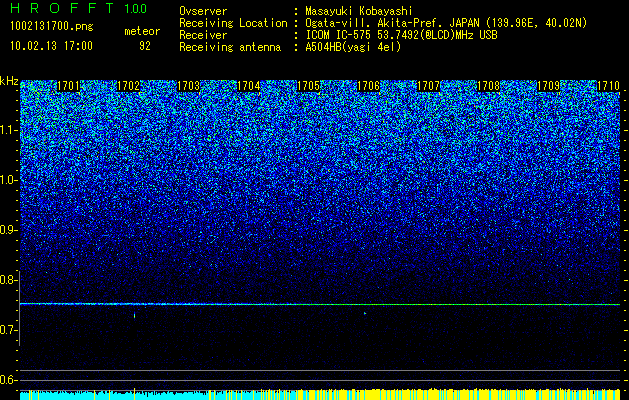
Task: Click the 'Ovserver' field label
Action: click(x=203, y=12)
